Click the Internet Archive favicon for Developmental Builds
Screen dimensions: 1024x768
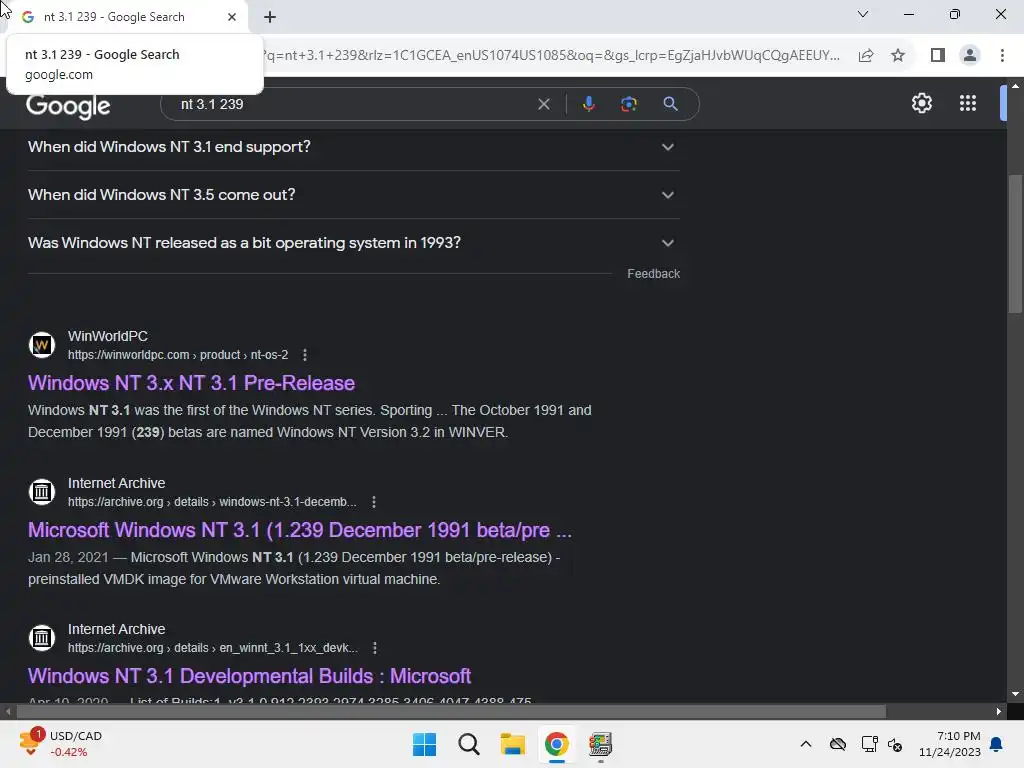coord(42,638)
